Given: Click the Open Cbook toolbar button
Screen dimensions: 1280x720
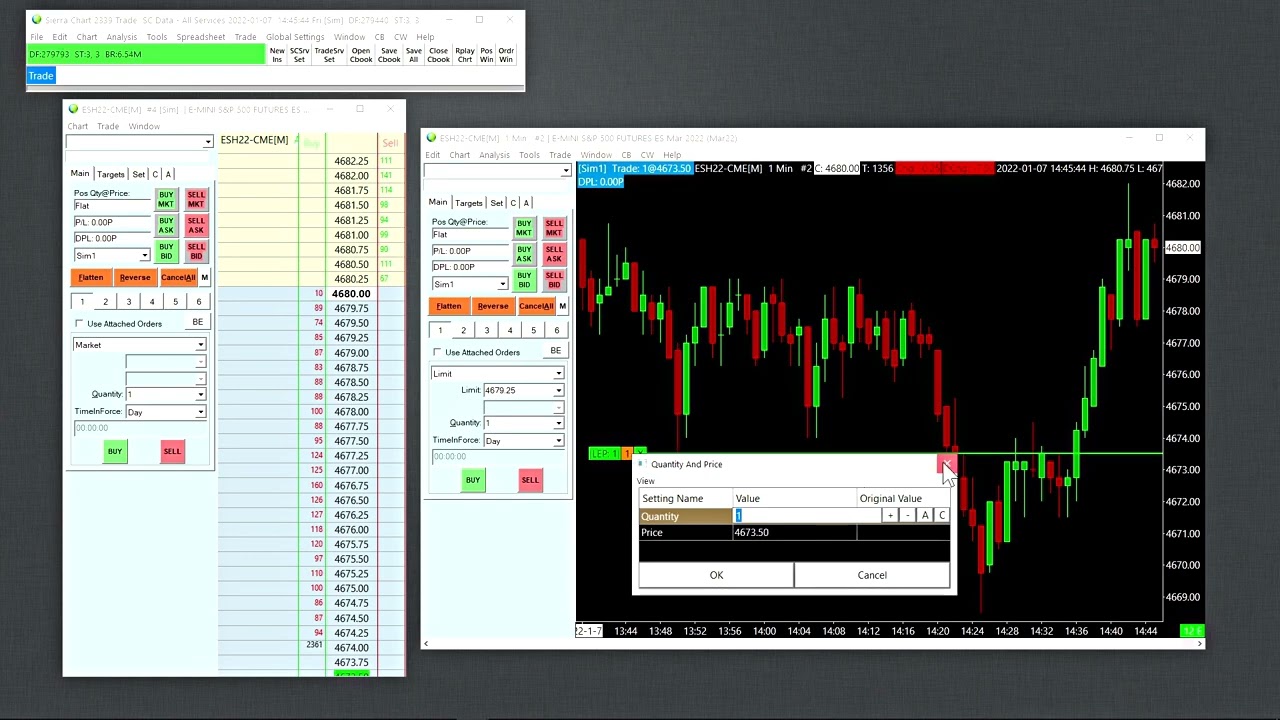Looking at the screenshot, I should [361, 55].
